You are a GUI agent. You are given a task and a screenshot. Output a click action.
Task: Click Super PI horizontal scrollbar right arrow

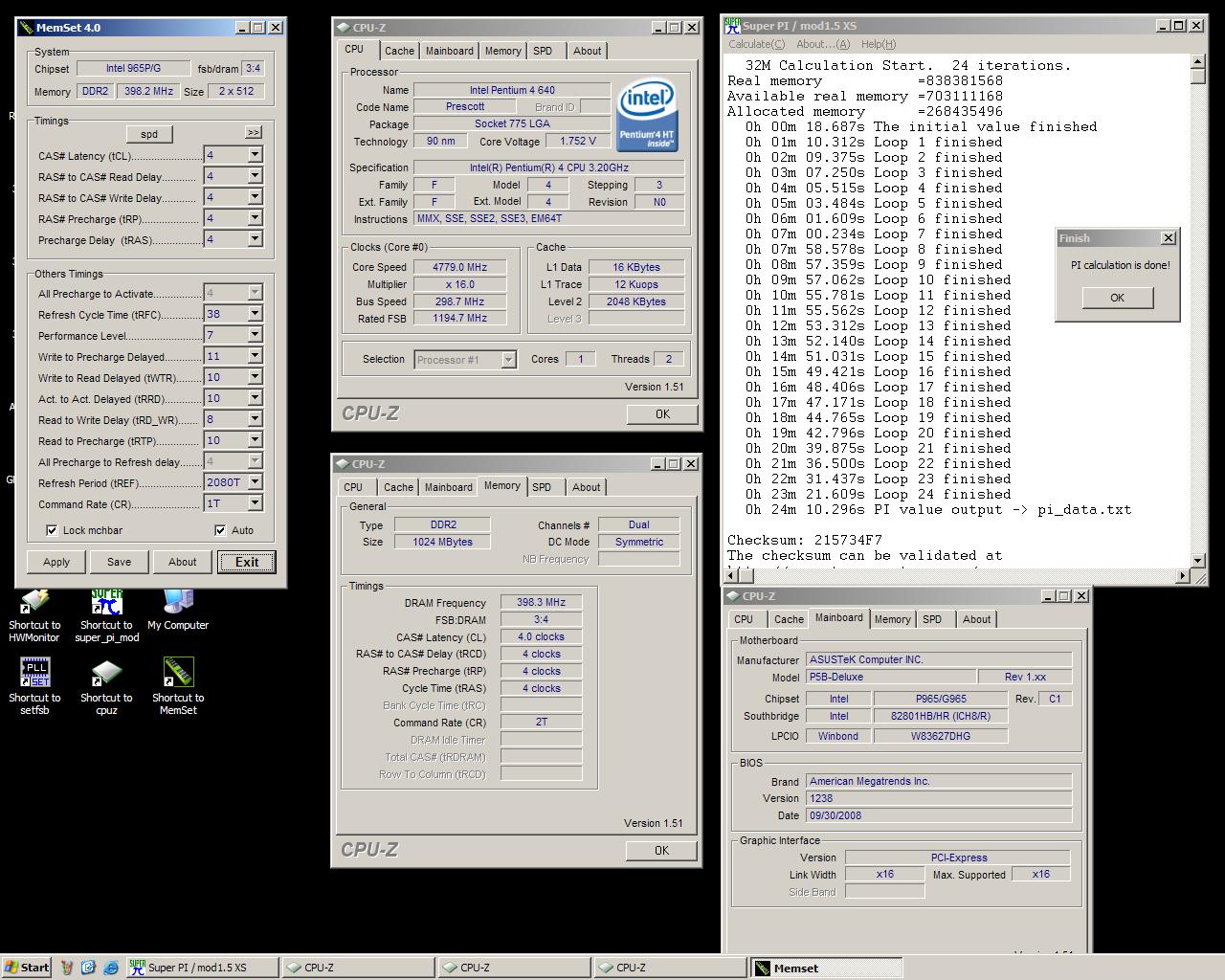(1183, 575)
